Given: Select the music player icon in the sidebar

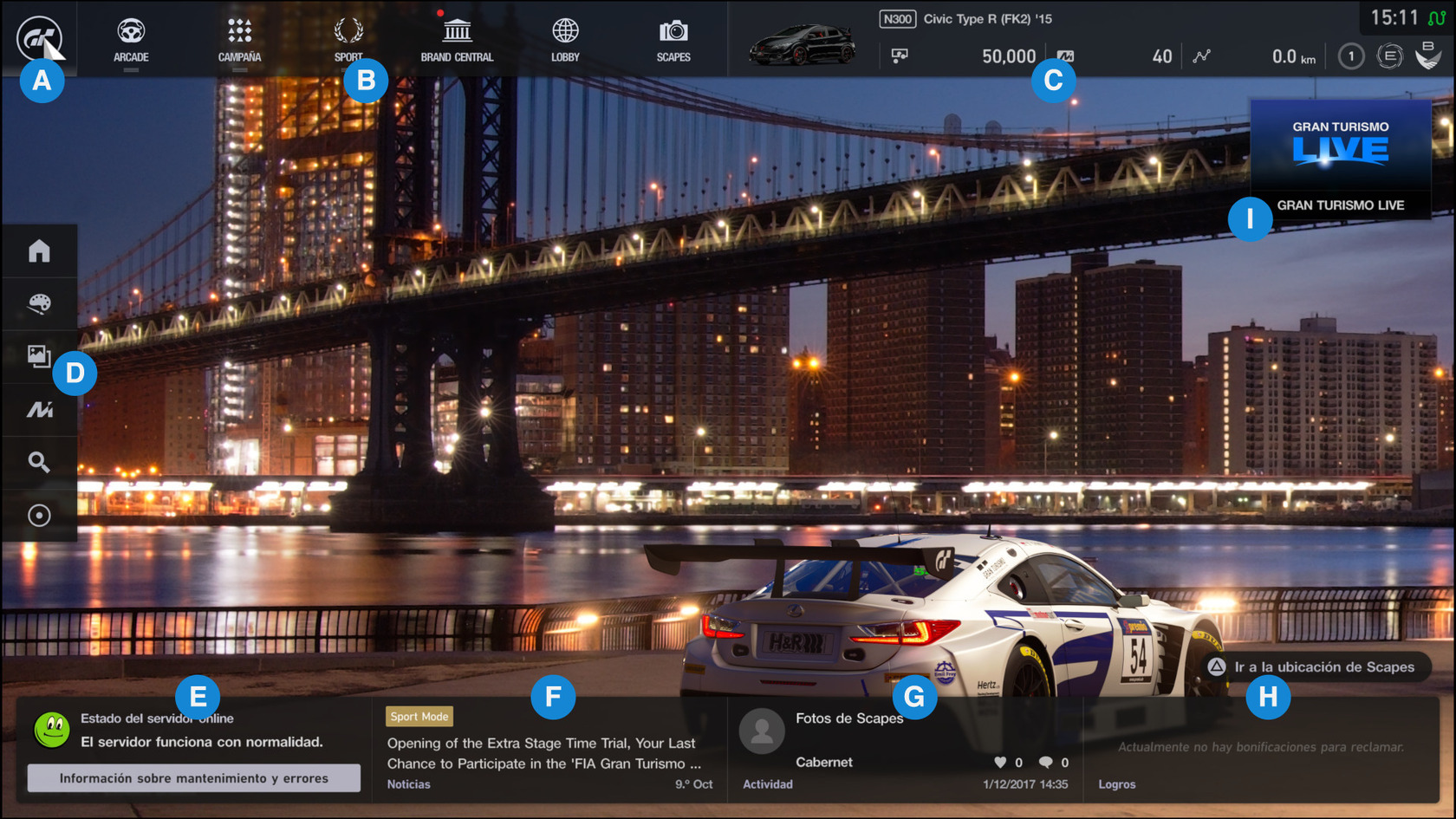Looking at the screenshot, I should click(39, 409).
